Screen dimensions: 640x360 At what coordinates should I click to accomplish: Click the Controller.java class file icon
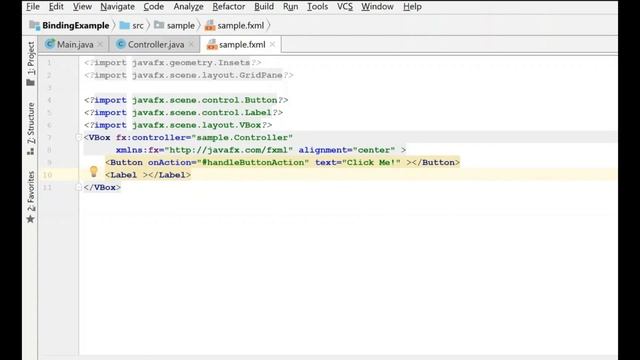(x=120, y=44)
